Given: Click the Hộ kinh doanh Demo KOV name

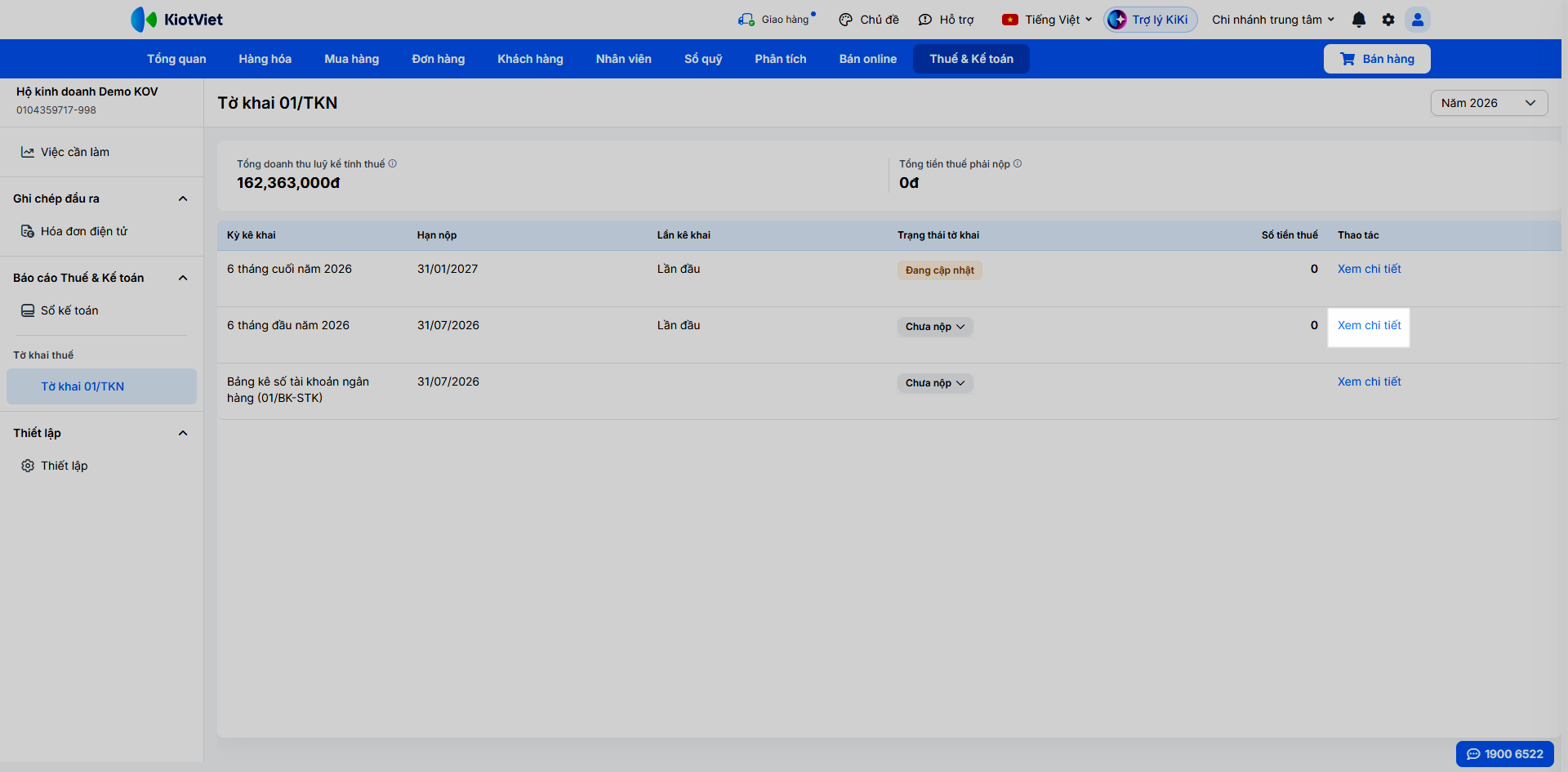Looking at the screenshot, I should point(87,91).
